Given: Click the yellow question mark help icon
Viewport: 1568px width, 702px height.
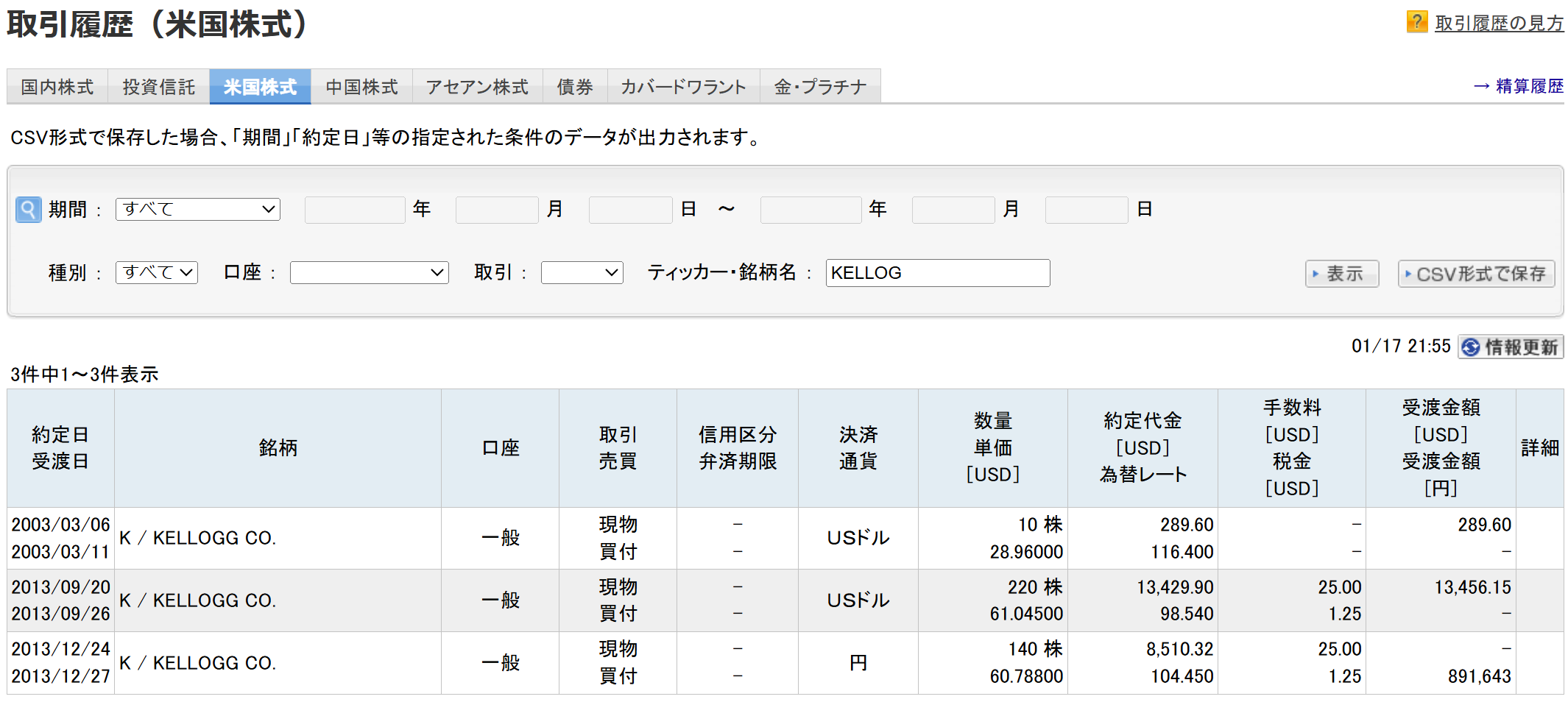Looking at the screenshot, I should pos(1416,22).
